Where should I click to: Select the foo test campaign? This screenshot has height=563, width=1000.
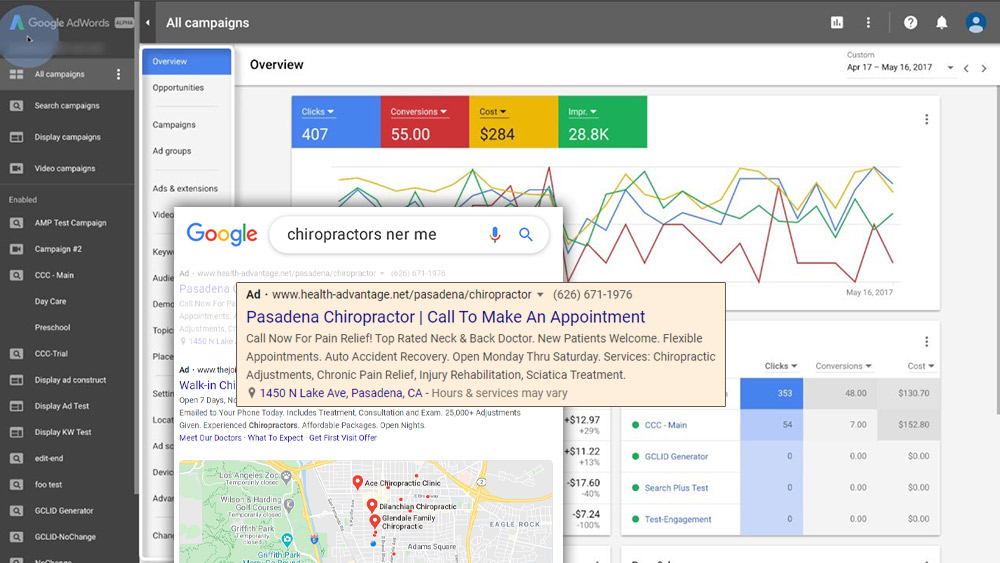[48, 485]
